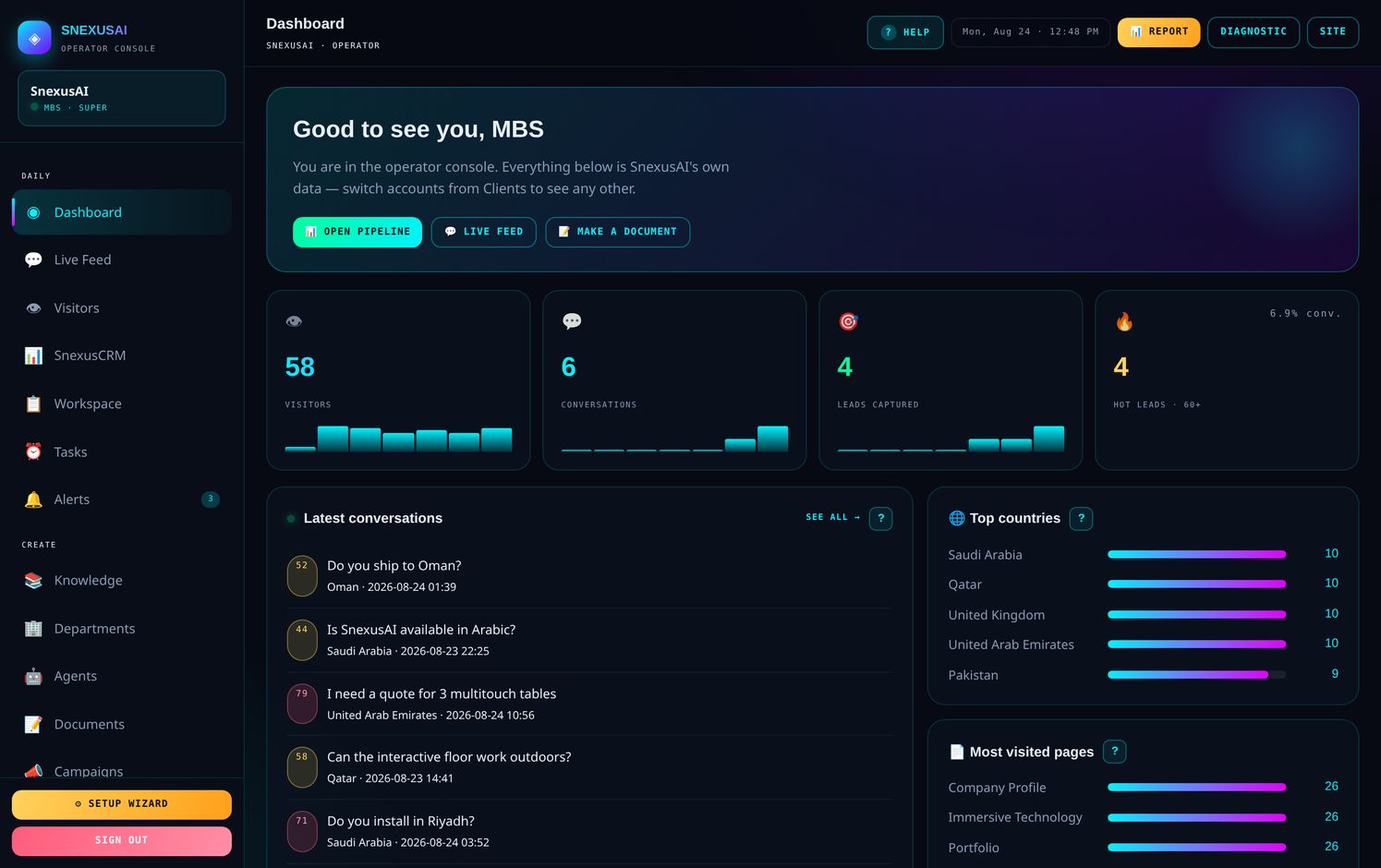Open the Dashboard sidebar item
This screenshot has height=868, width=1381.
tap(122, 212)
